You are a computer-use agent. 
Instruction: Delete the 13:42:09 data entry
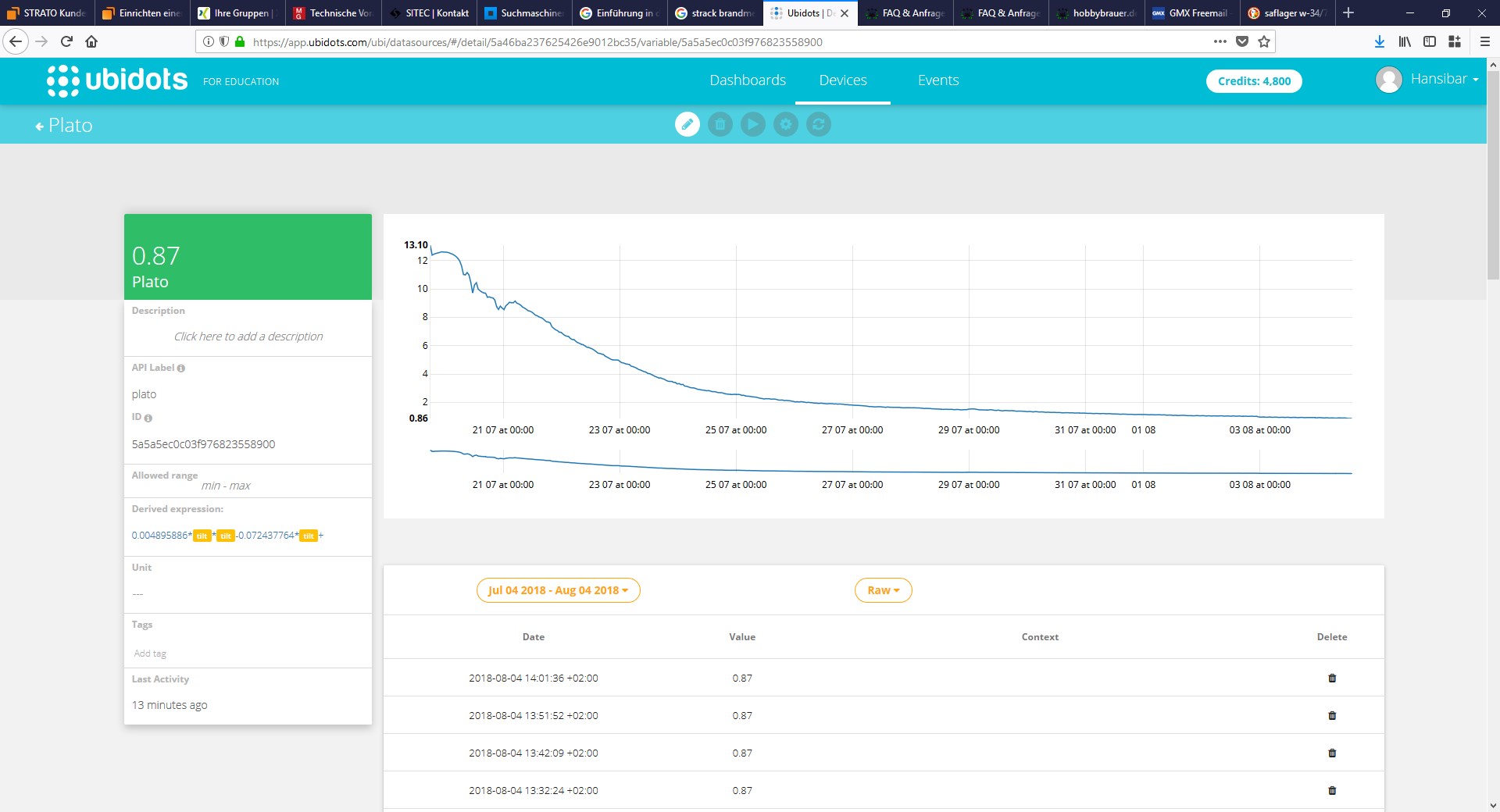(x=1331, y=753)
